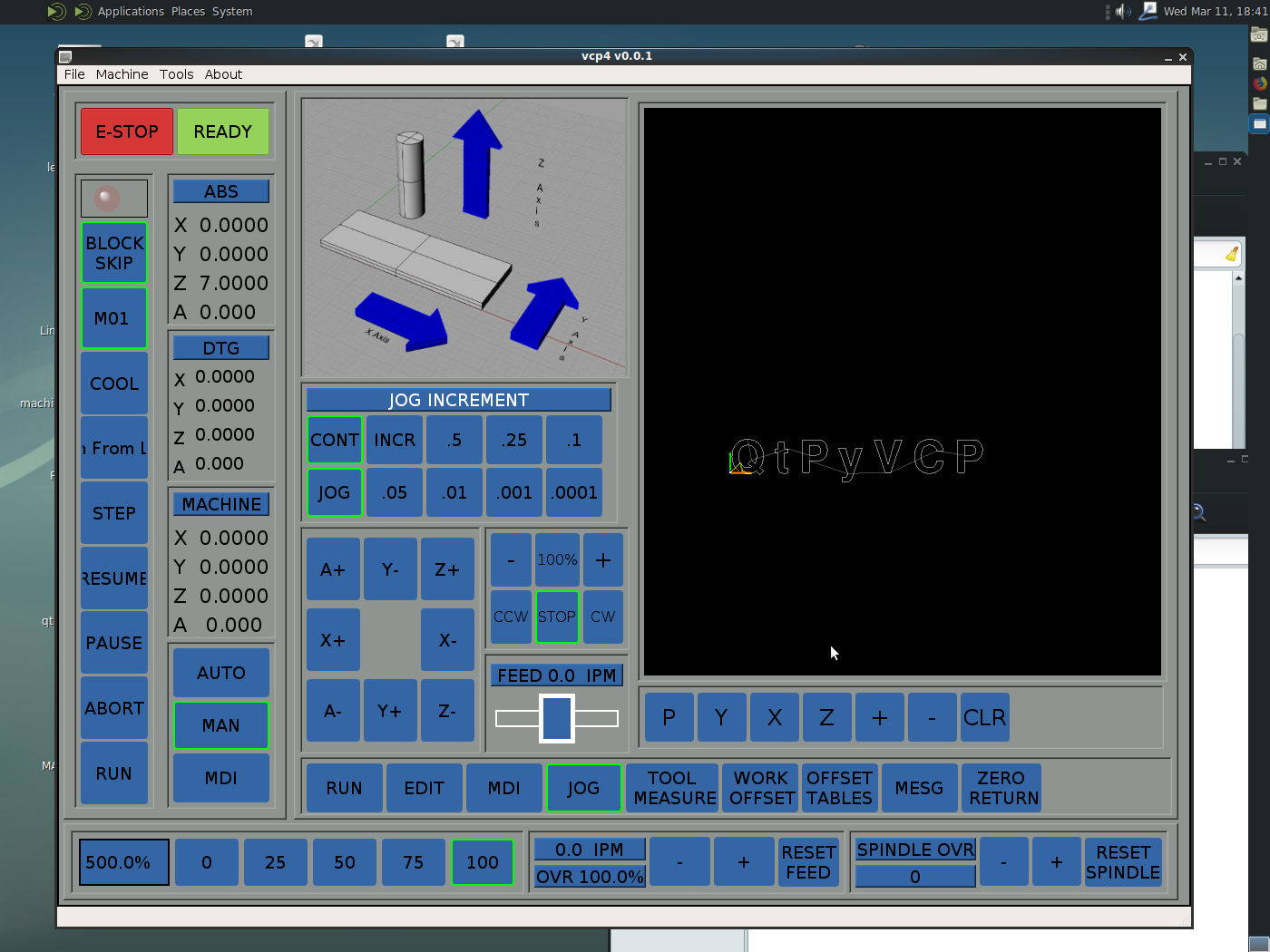Select INCR incremental jog
1270x952 pixels.
click(x=395, y=440)
